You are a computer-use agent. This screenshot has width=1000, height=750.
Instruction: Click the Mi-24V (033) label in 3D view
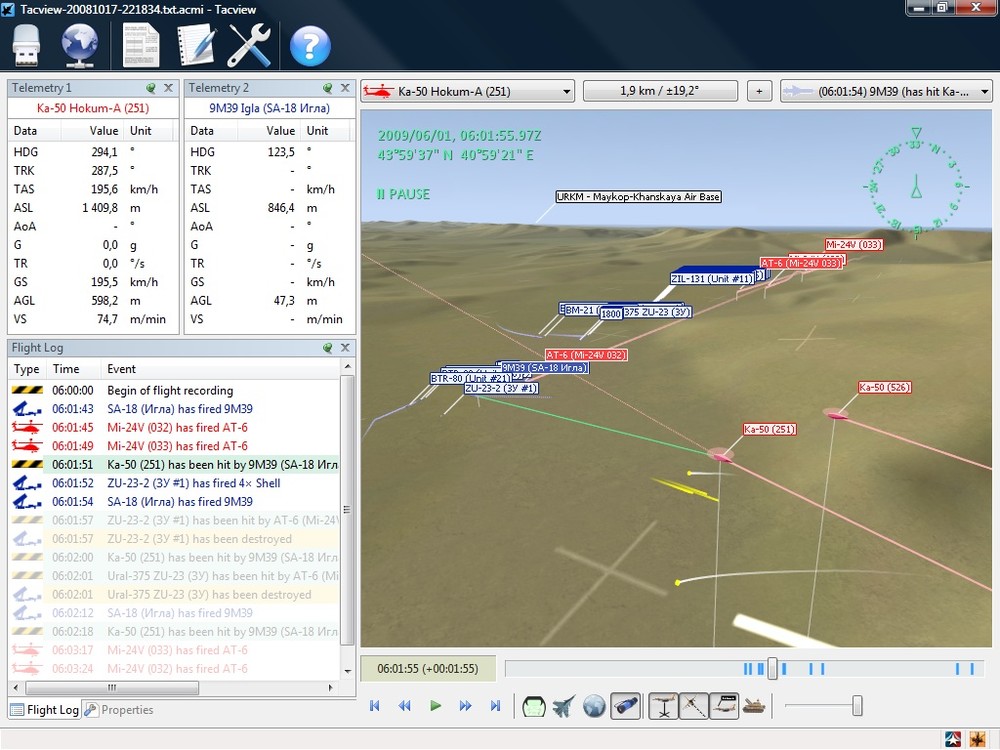[x=853, y=244]
